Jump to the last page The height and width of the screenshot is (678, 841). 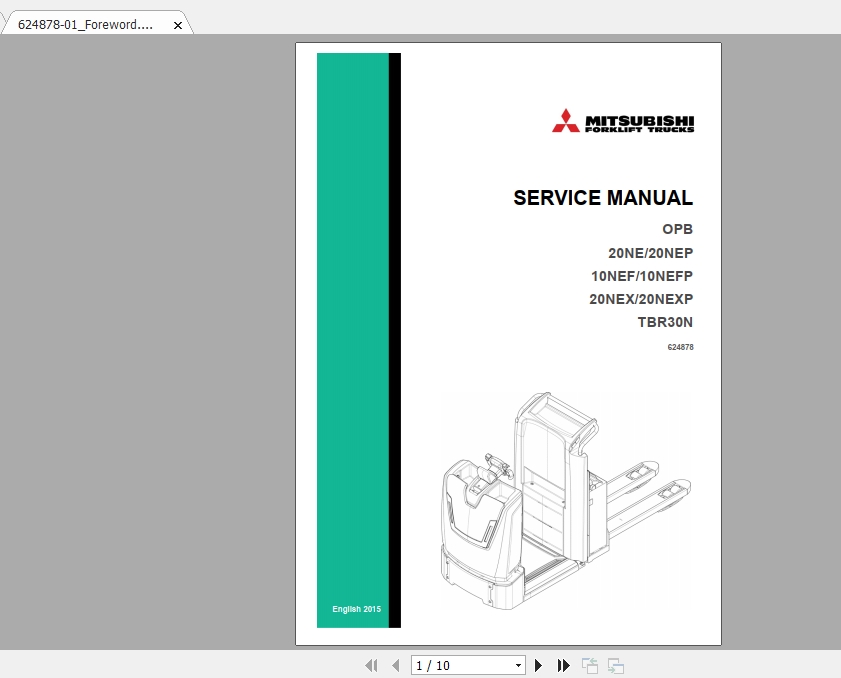point(562,665)
